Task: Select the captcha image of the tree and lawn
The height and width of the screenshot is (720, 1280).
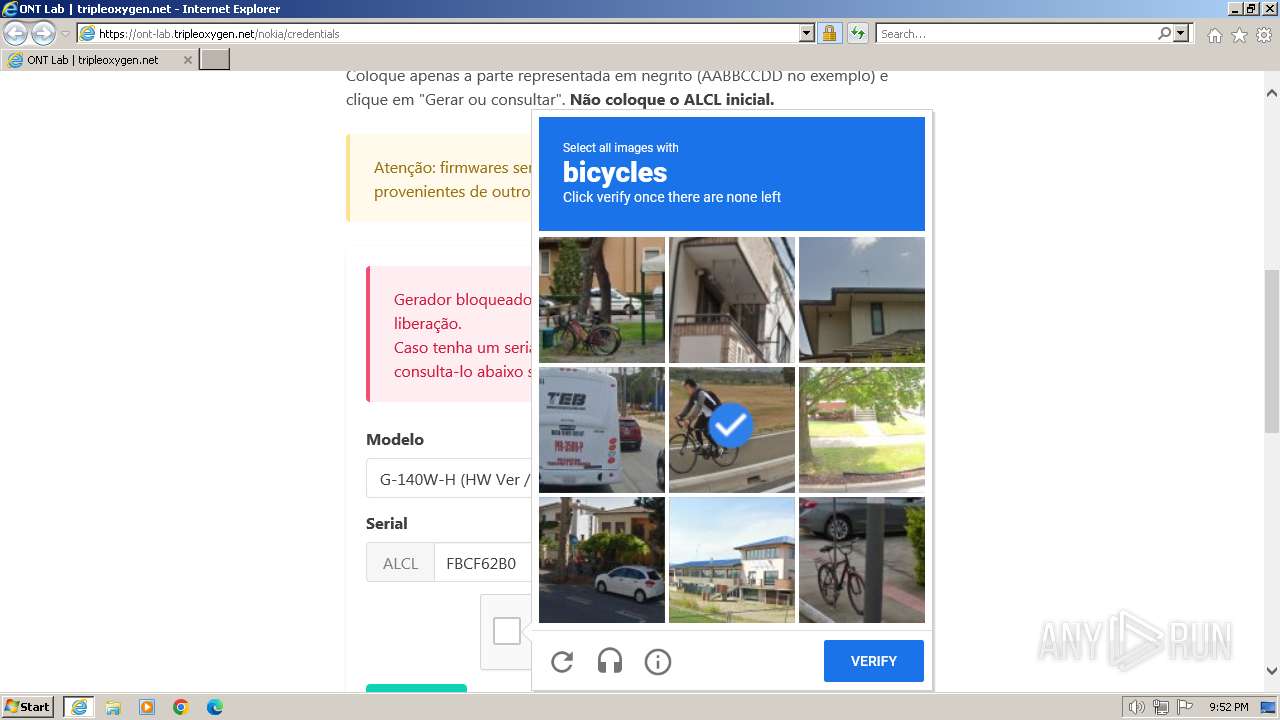Action: click(862, 430)
